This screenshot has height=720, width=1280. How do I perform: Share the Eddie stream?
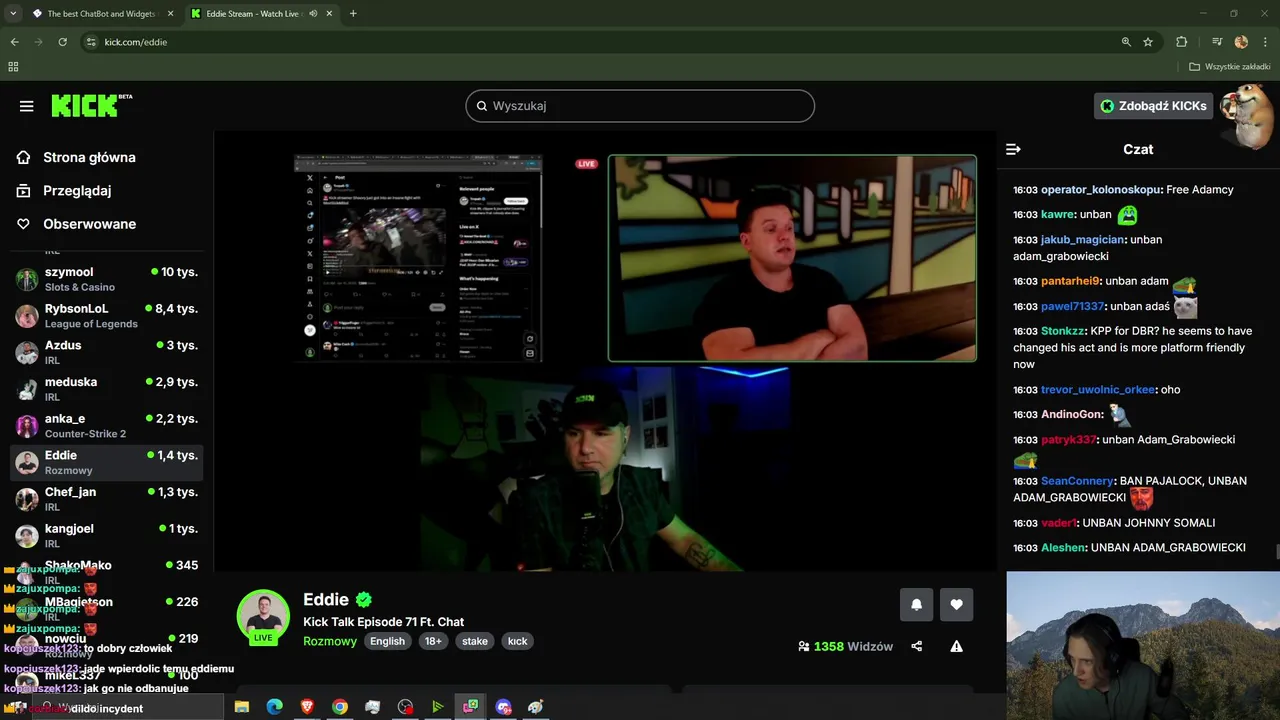pos(917,646)
